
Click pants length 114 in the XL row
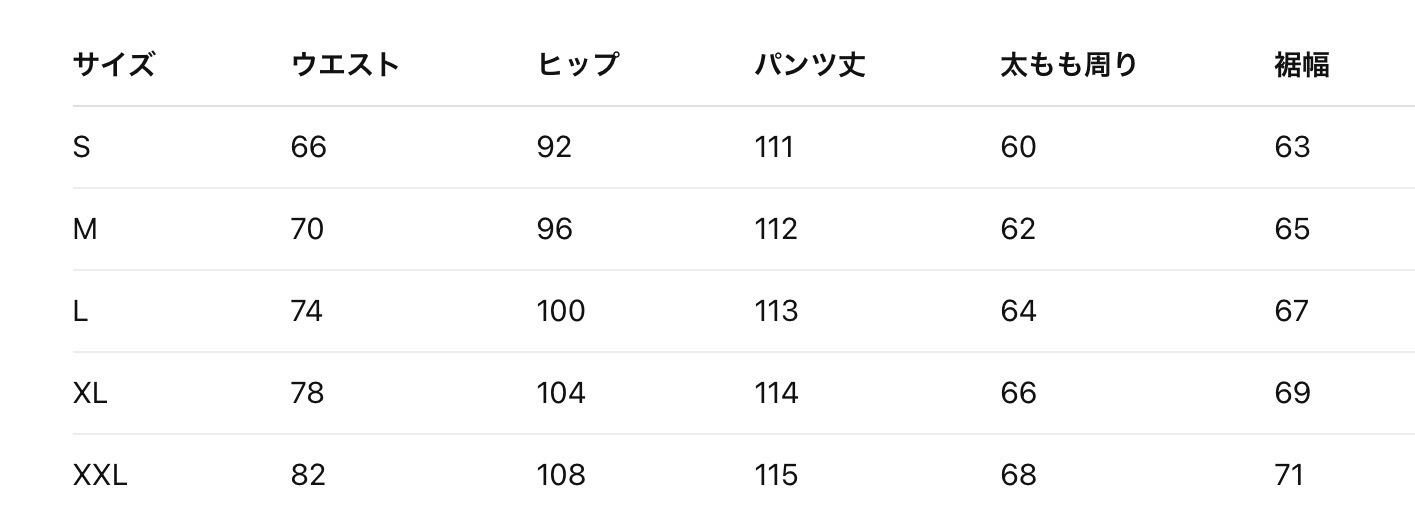pos(776,394)
